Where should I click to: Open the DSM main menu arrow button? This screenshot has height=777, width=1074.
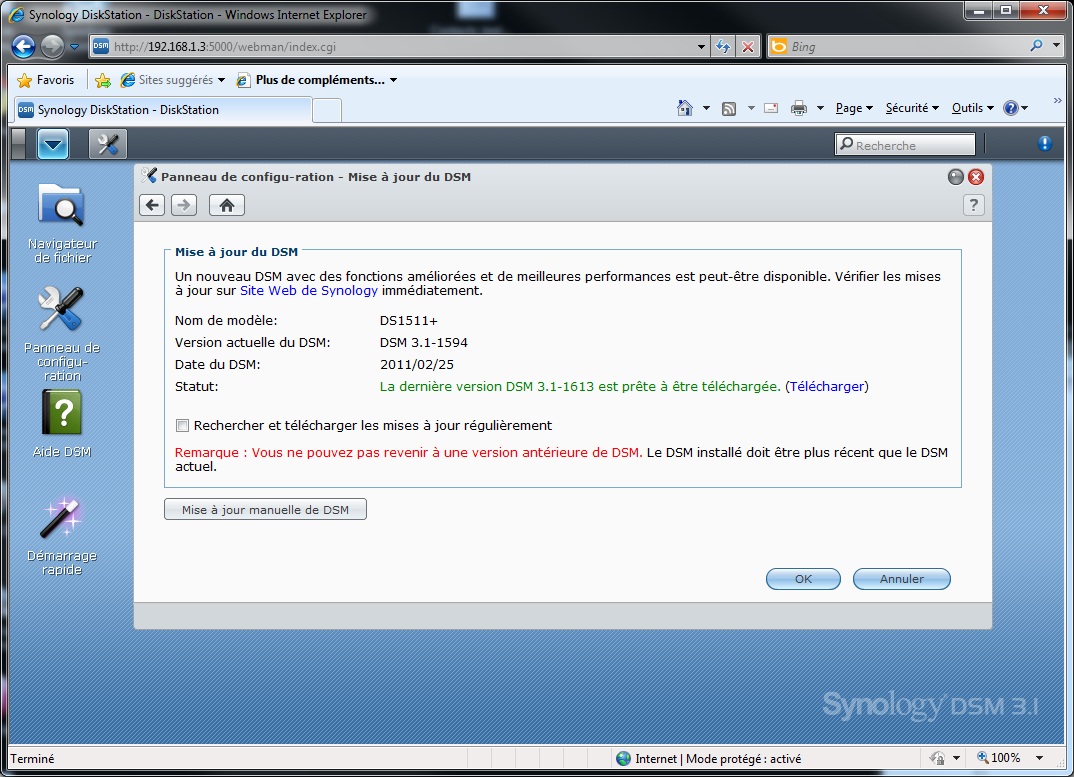tap(53, 144)
